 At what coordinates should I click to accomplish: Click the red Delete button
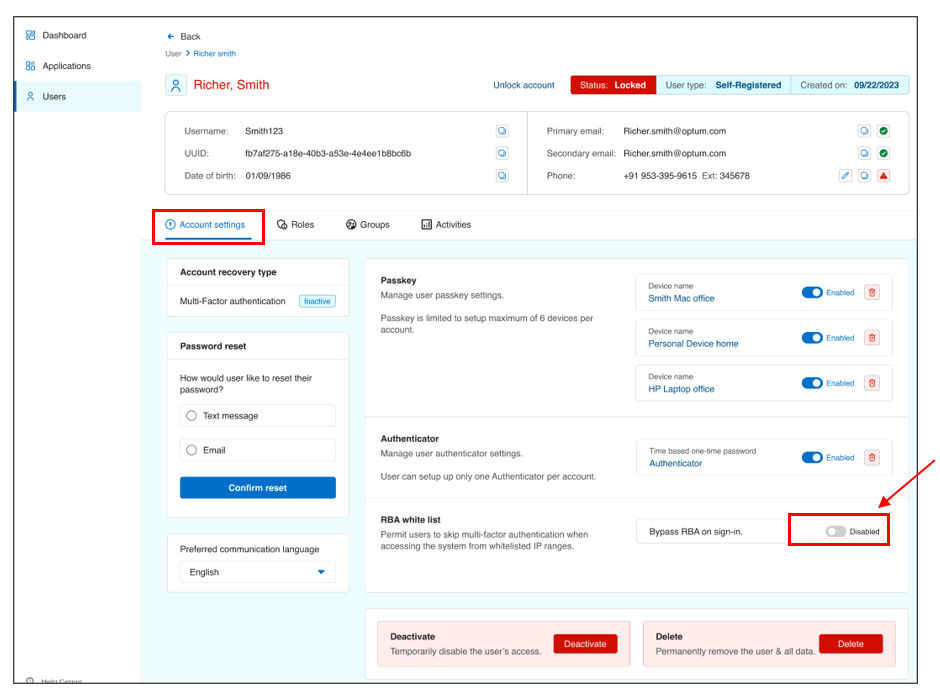[x=850, y=644]
